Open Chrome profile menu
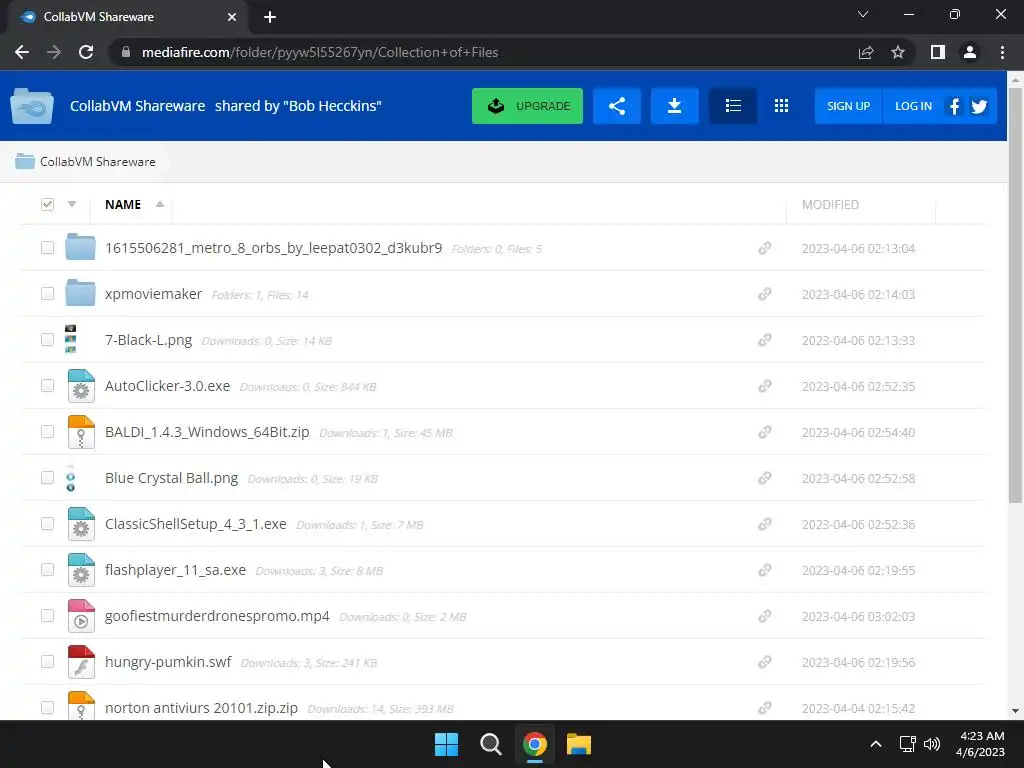This screenshot has height=768, width=1024. [x=970, y=52]
